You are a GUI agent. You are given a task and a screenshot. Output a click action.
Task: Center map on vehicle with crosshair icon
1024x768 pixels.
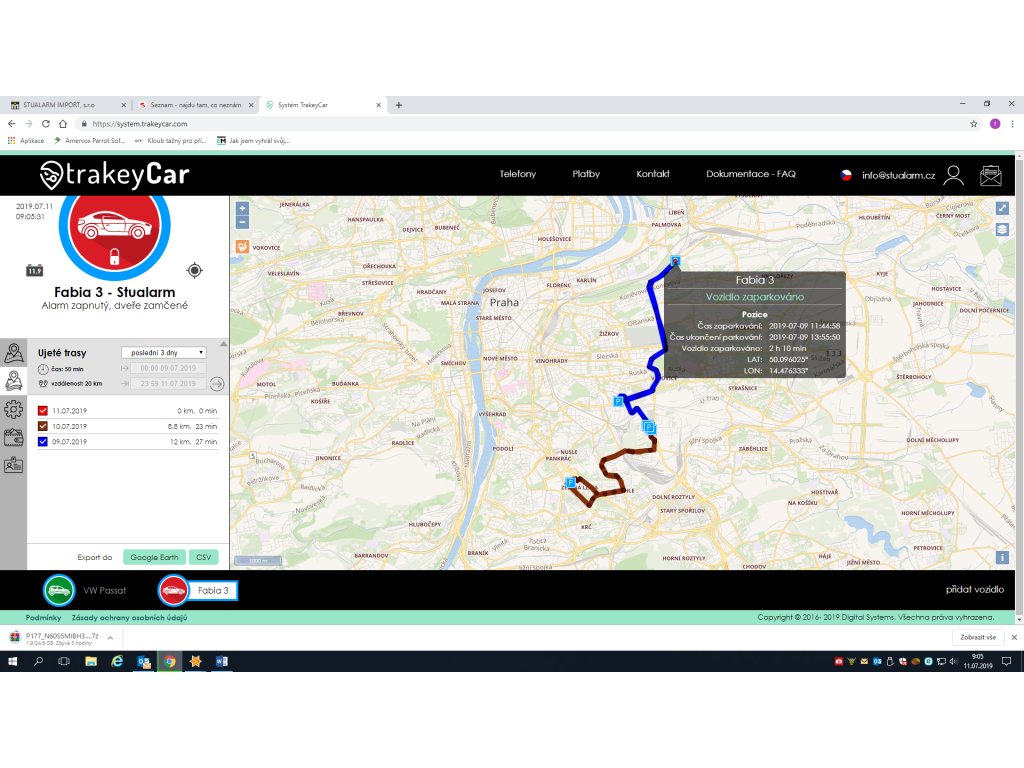[x=194, y=270]
